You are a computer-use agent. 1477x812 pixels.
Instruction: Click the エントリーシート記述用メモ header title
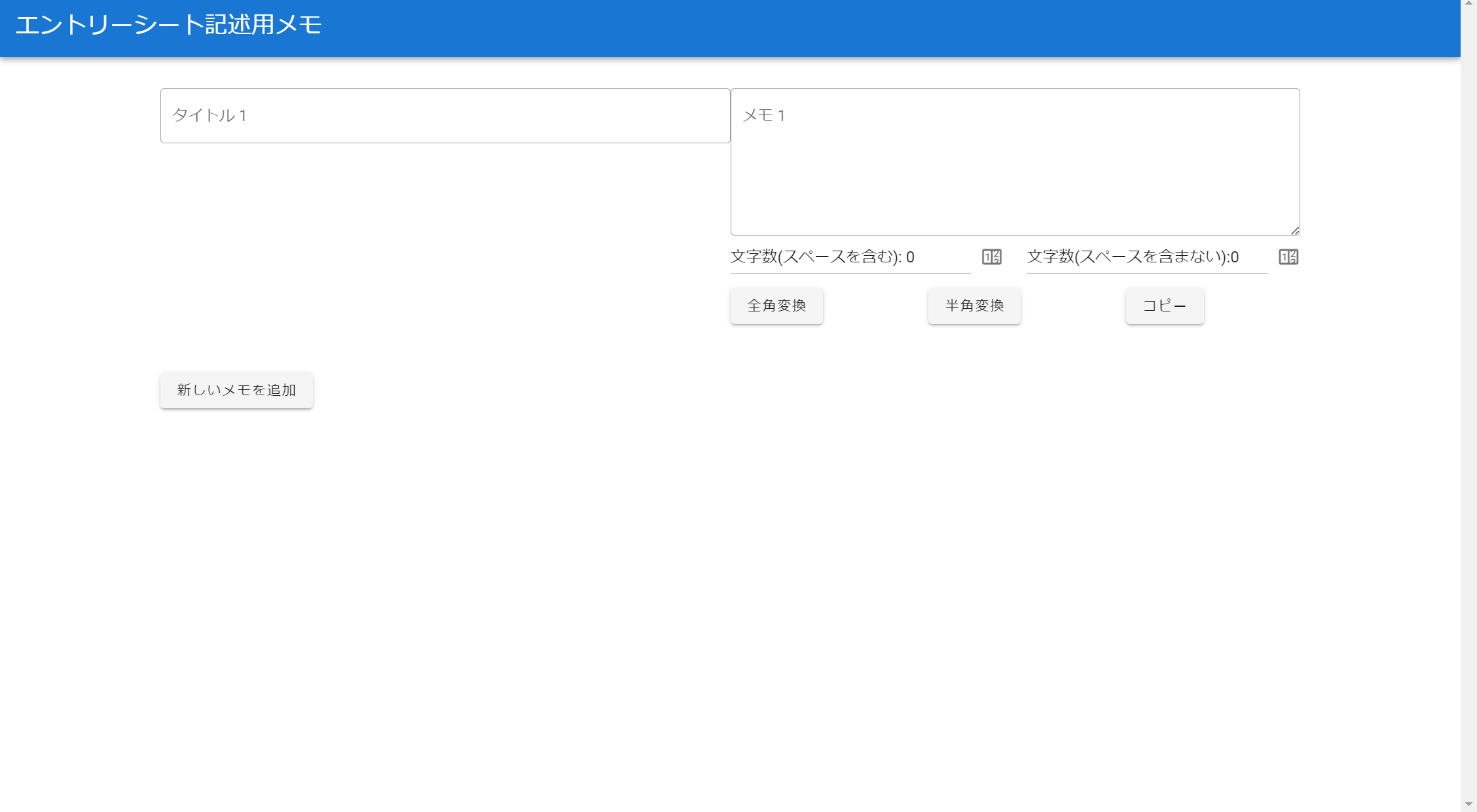(168, 25)
